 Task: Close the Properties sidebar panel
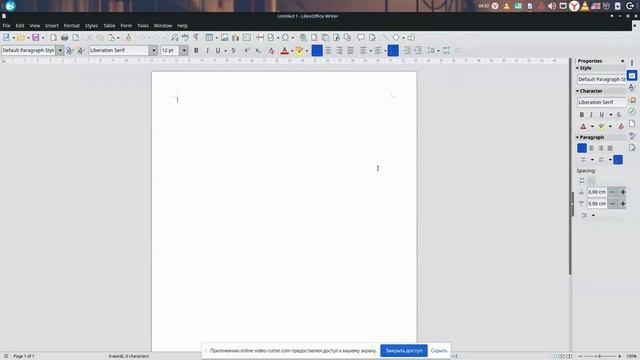622,61
